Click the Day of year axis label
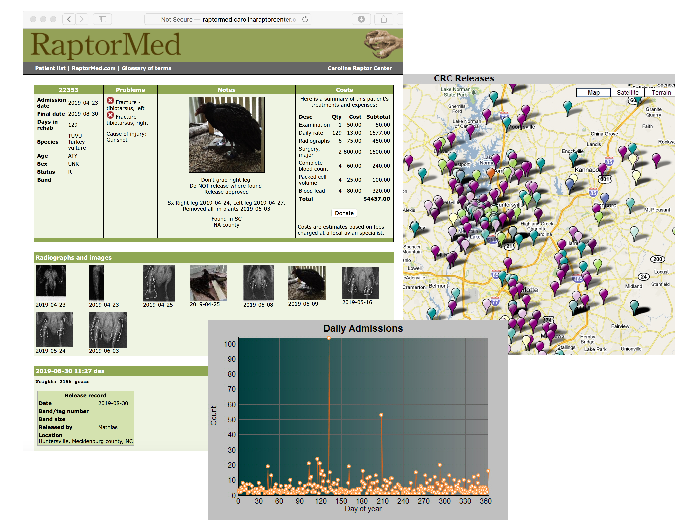The image size is (684, 524). coord(363,509)
